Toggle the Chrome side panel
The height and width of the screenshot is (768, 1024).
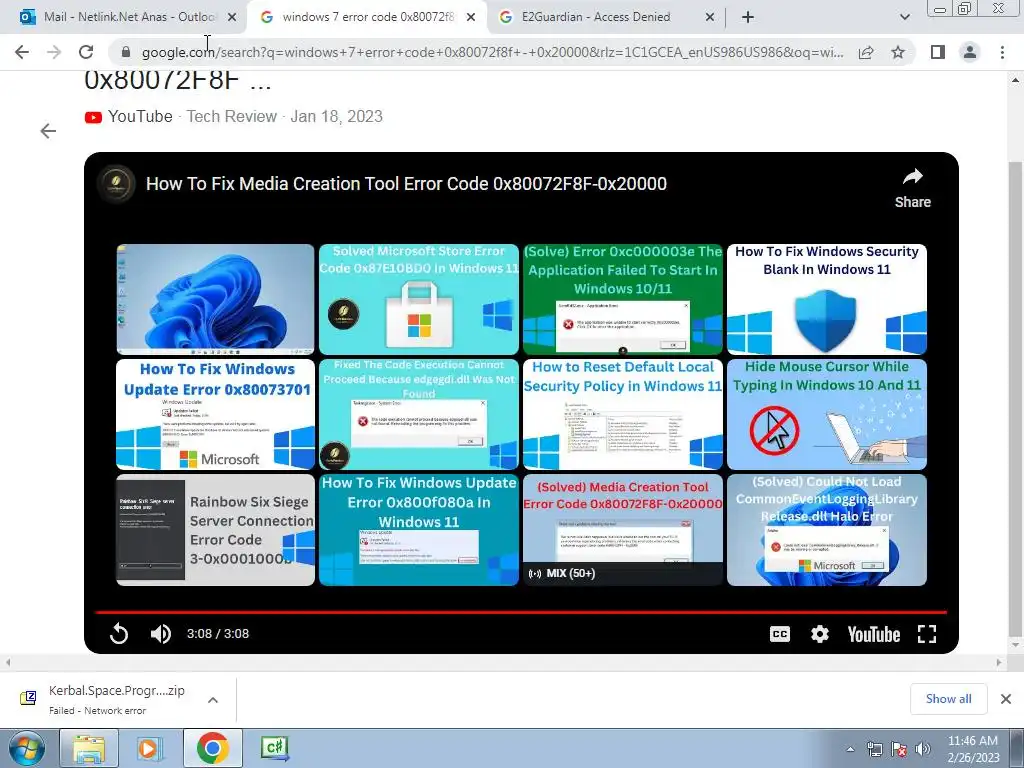tap(938, 52)
